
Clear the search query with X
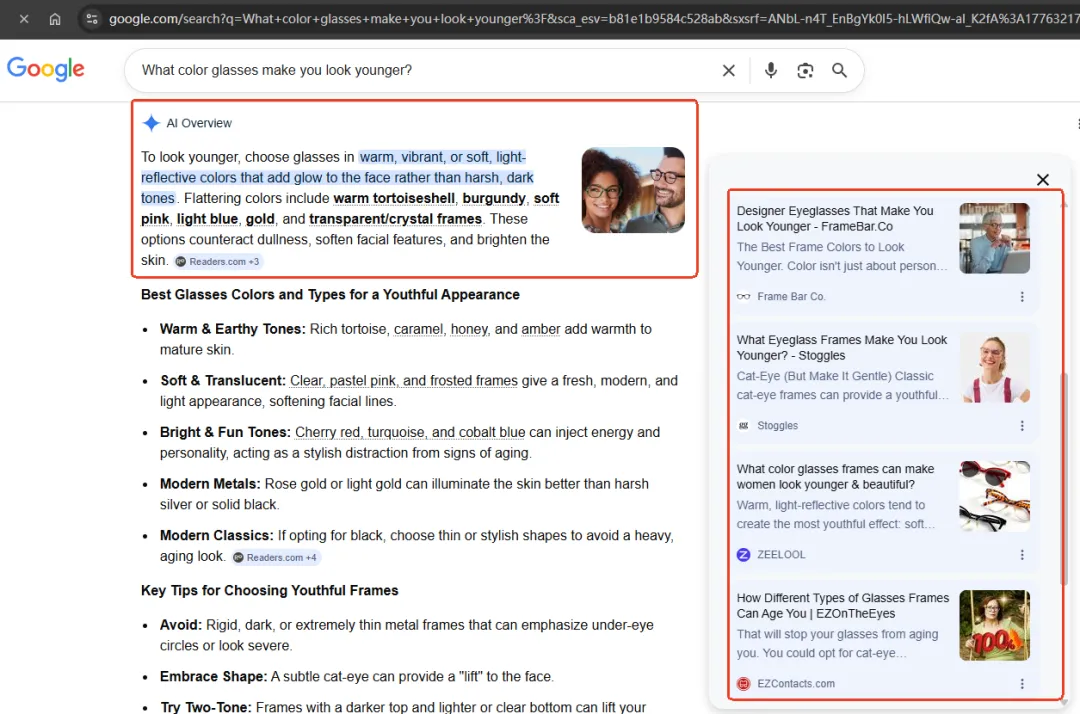729,70
